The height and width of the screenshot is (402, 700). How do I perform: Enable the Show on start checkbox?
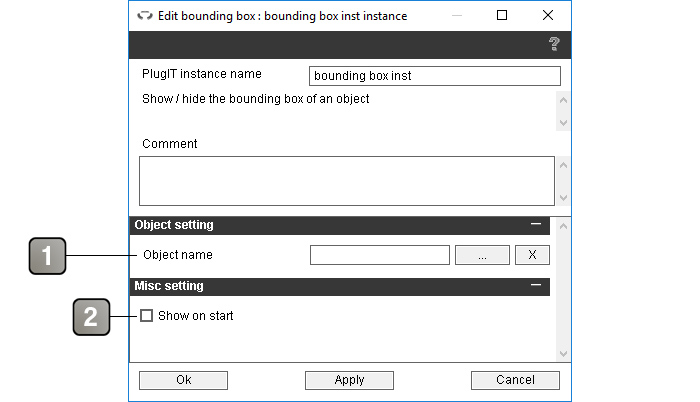(146, 316)
